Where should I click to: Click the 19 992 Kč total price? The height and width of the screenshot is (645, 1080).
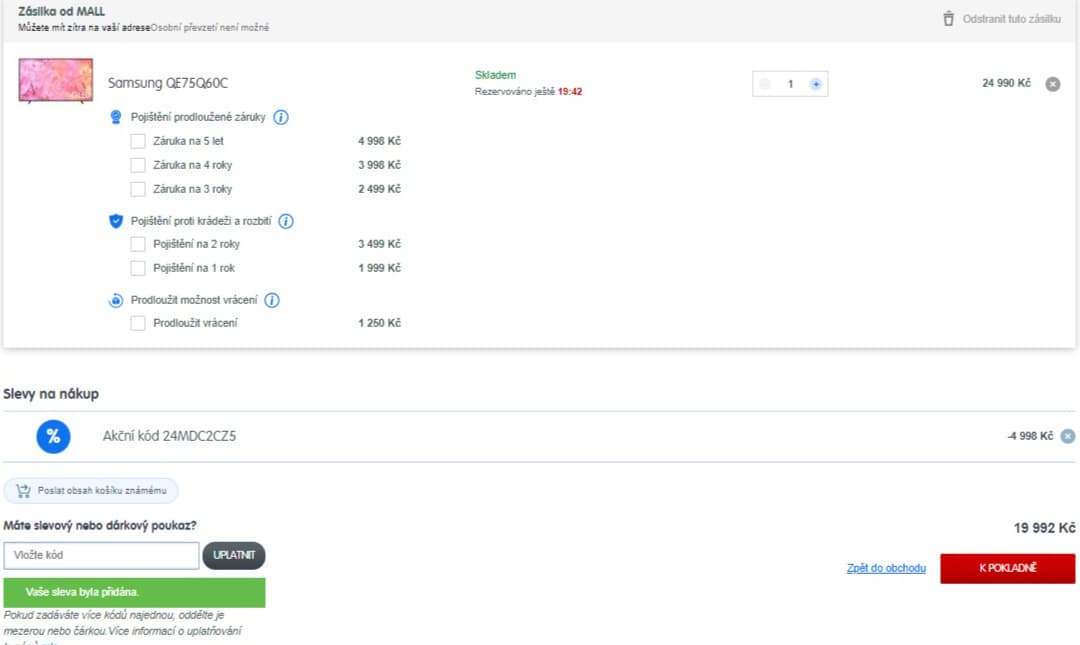pos(1044,528)
